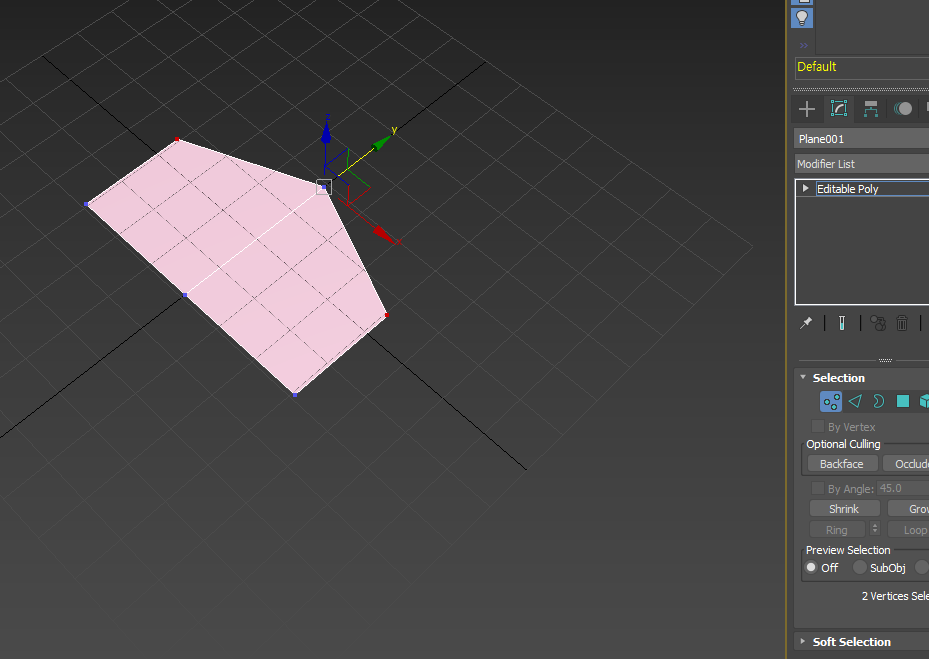Expand the Editable Poly sub-object tree
Screen dimensions: 929x659
click(x=805, y=188)
